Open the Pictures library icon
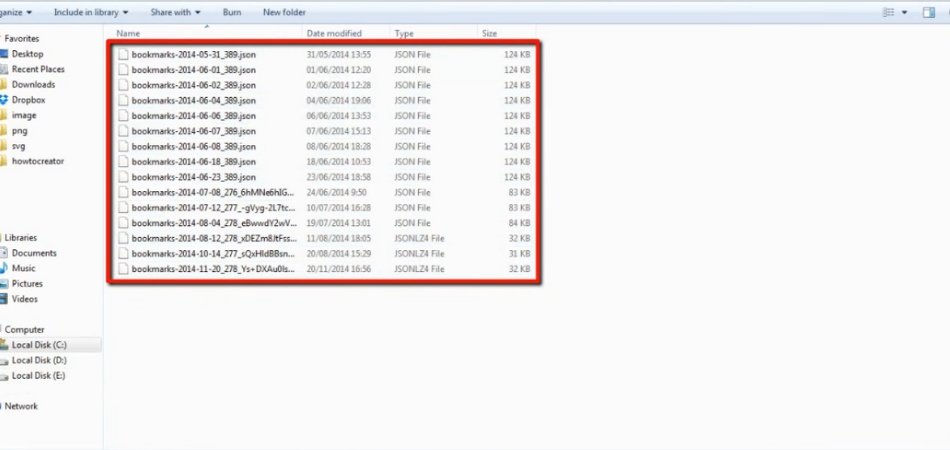Image resolution: width=950 pixels, height=450 pixels. pyautogui.click(x=4, y=284)
